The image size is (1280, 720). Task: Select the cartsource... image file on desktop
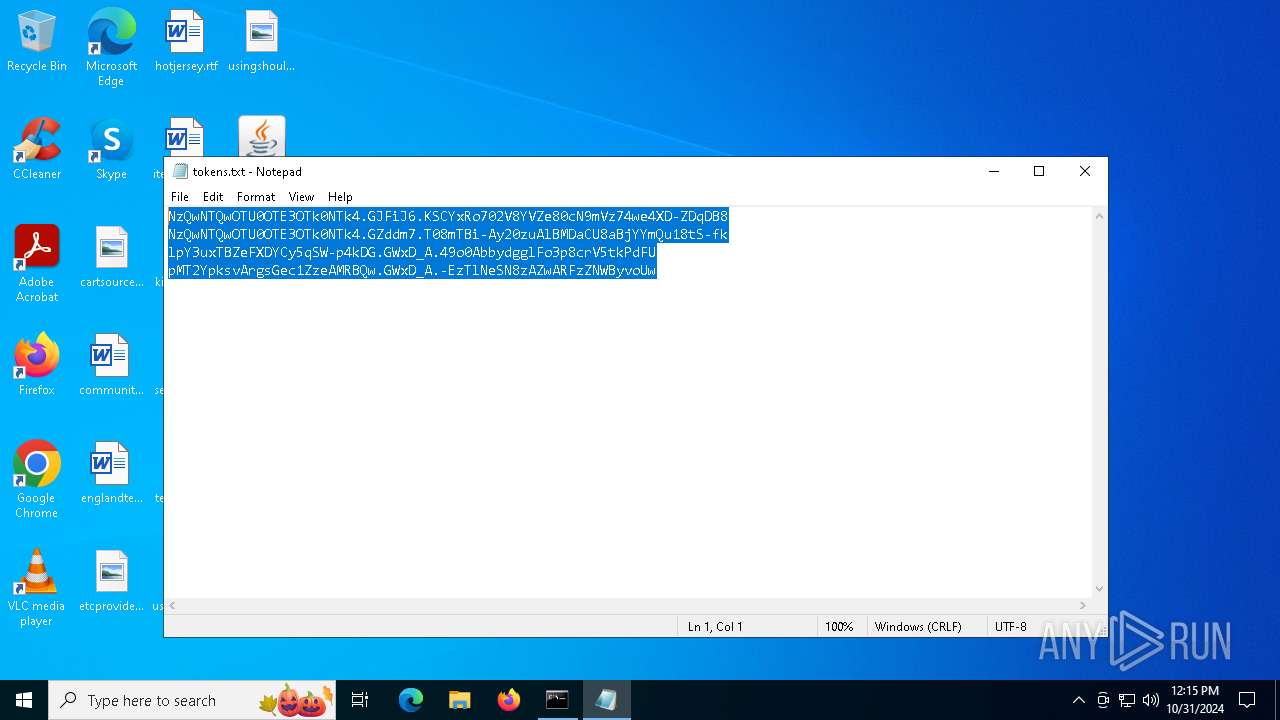[111, 258]
